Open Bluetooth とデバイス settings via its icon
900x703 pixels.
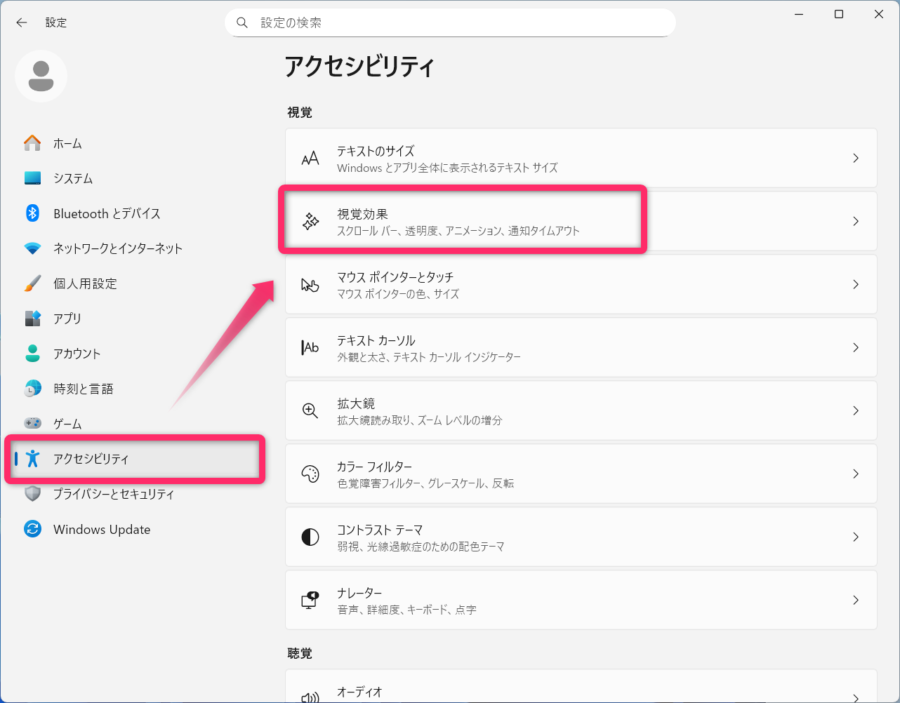pos(31,213)
